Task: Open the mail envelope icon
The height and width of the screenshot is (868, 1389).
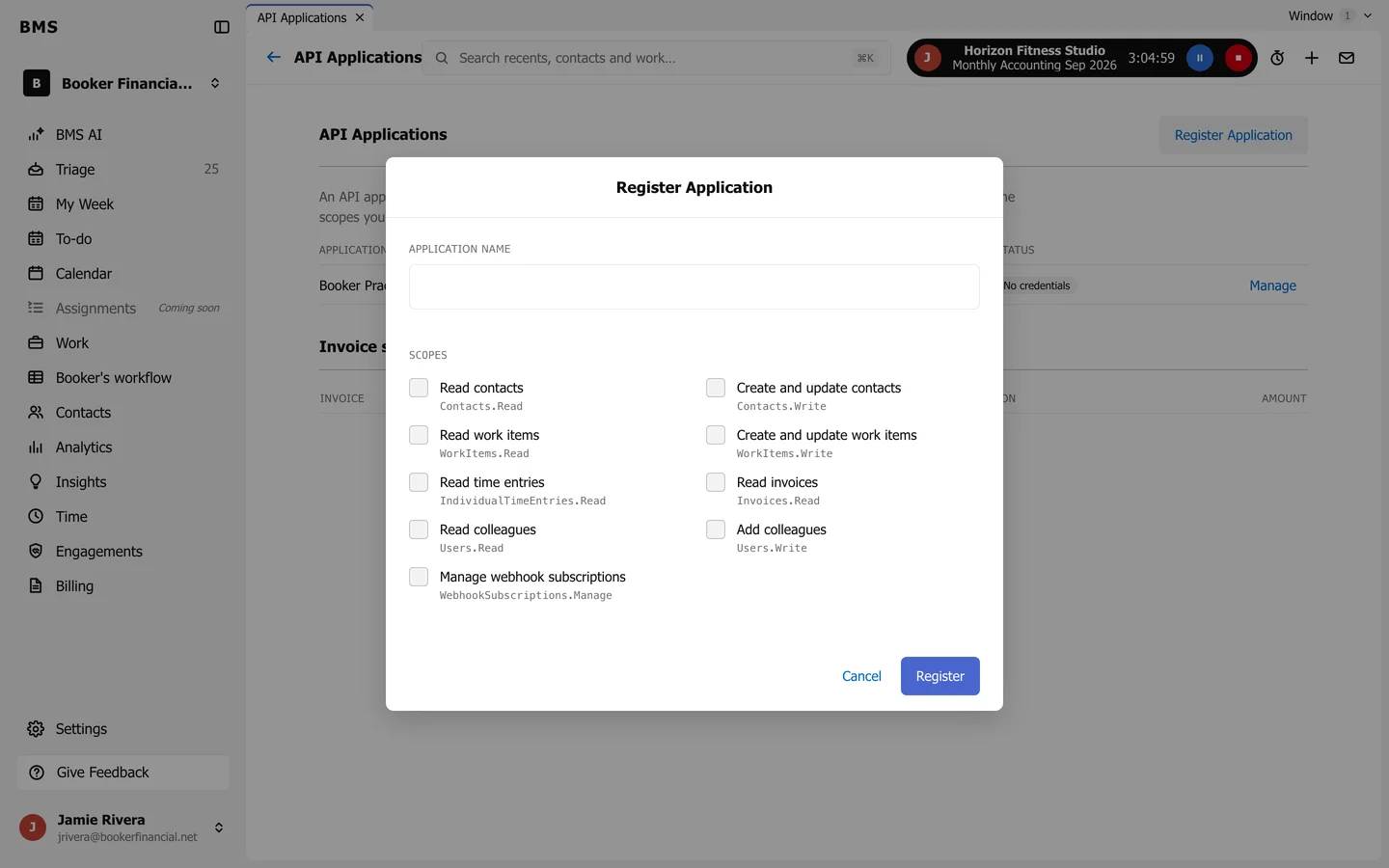Action: tap(1347, 58)
